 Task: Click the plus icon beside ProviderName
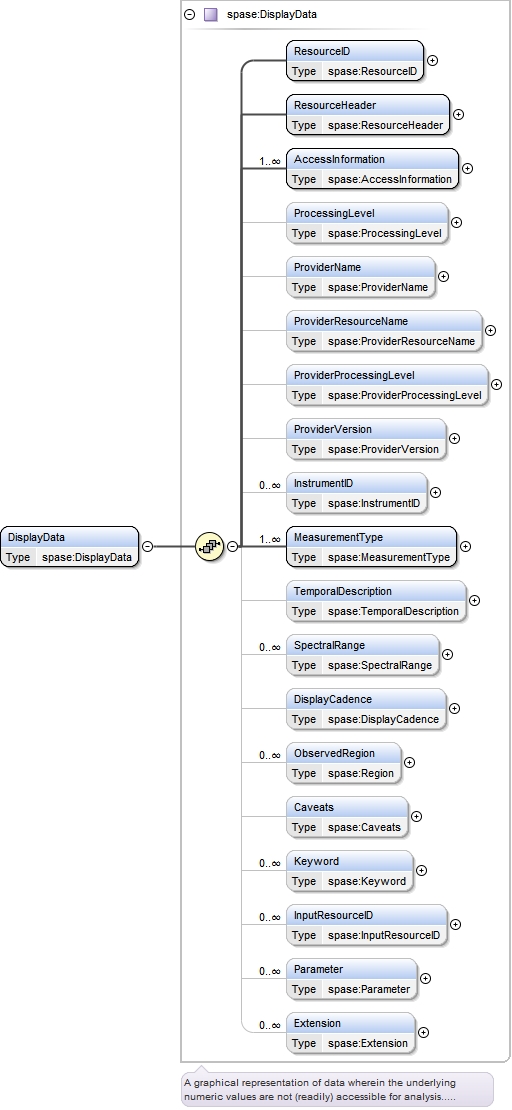(x=443, y=276)
